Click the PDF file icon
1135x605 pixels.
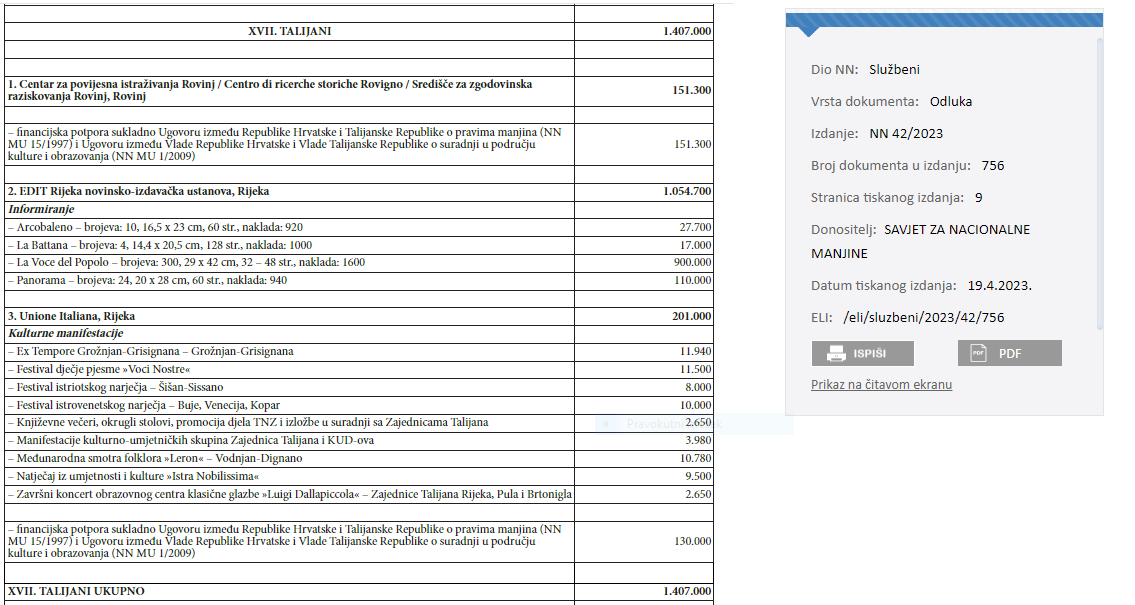(979, 353)
